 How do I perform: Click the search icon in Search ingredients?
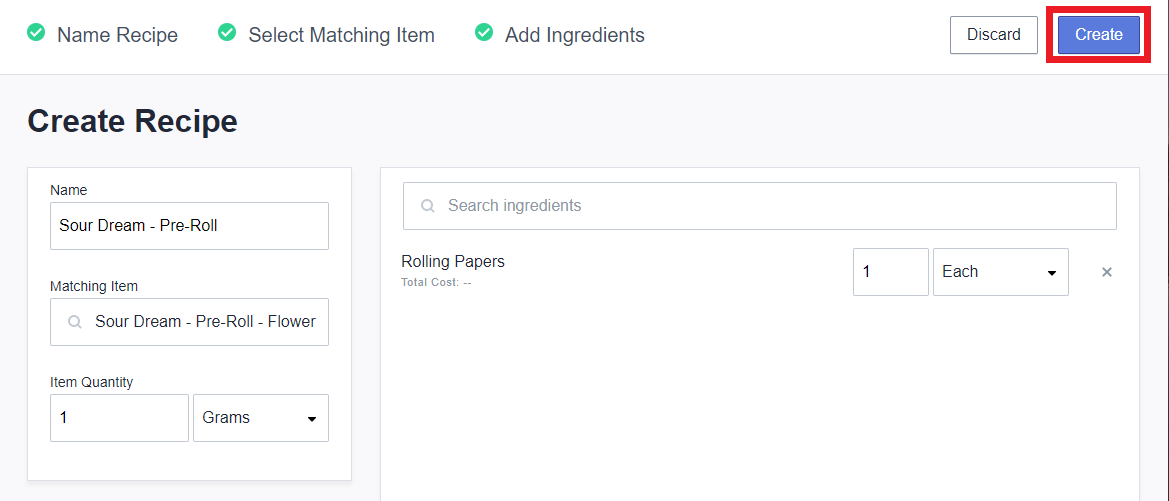pos(428,206)
